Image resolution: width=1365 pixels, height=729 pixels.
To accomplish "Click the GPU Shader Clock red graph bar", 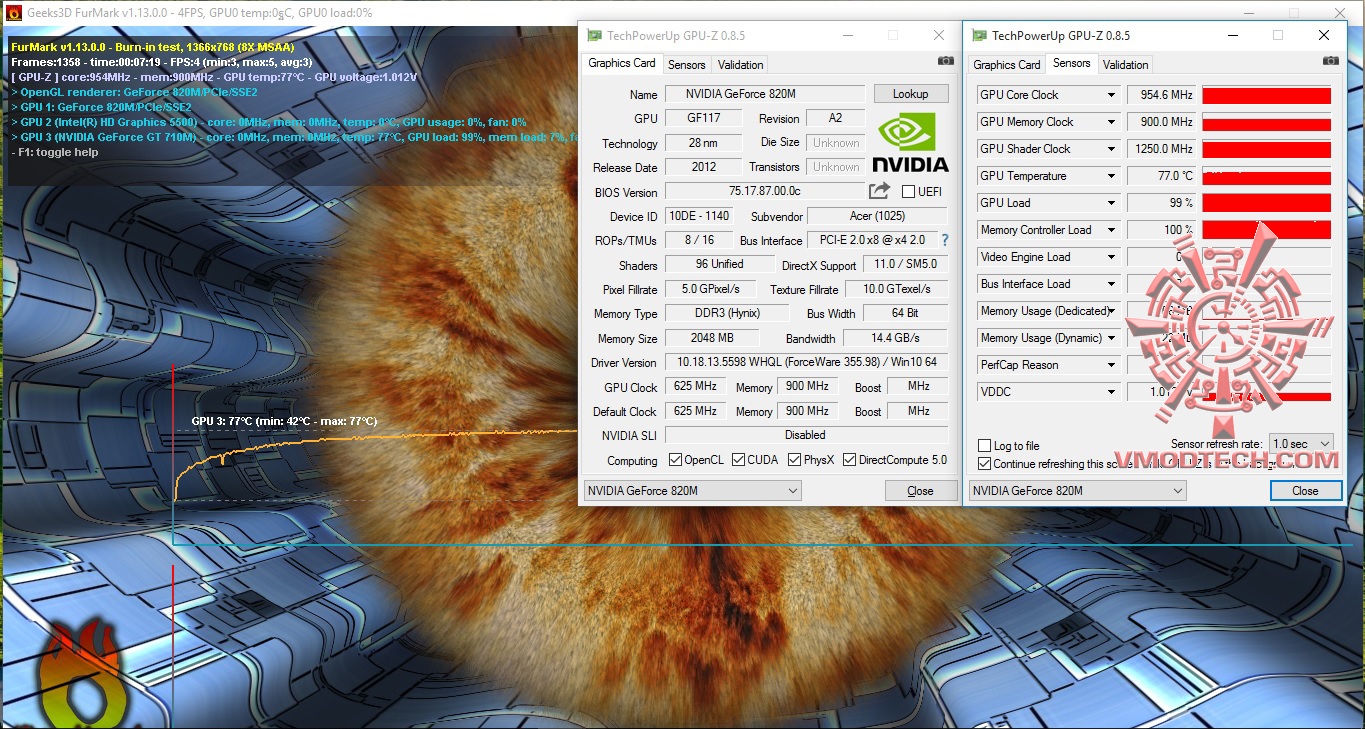I will click(x=1266, y=149).
